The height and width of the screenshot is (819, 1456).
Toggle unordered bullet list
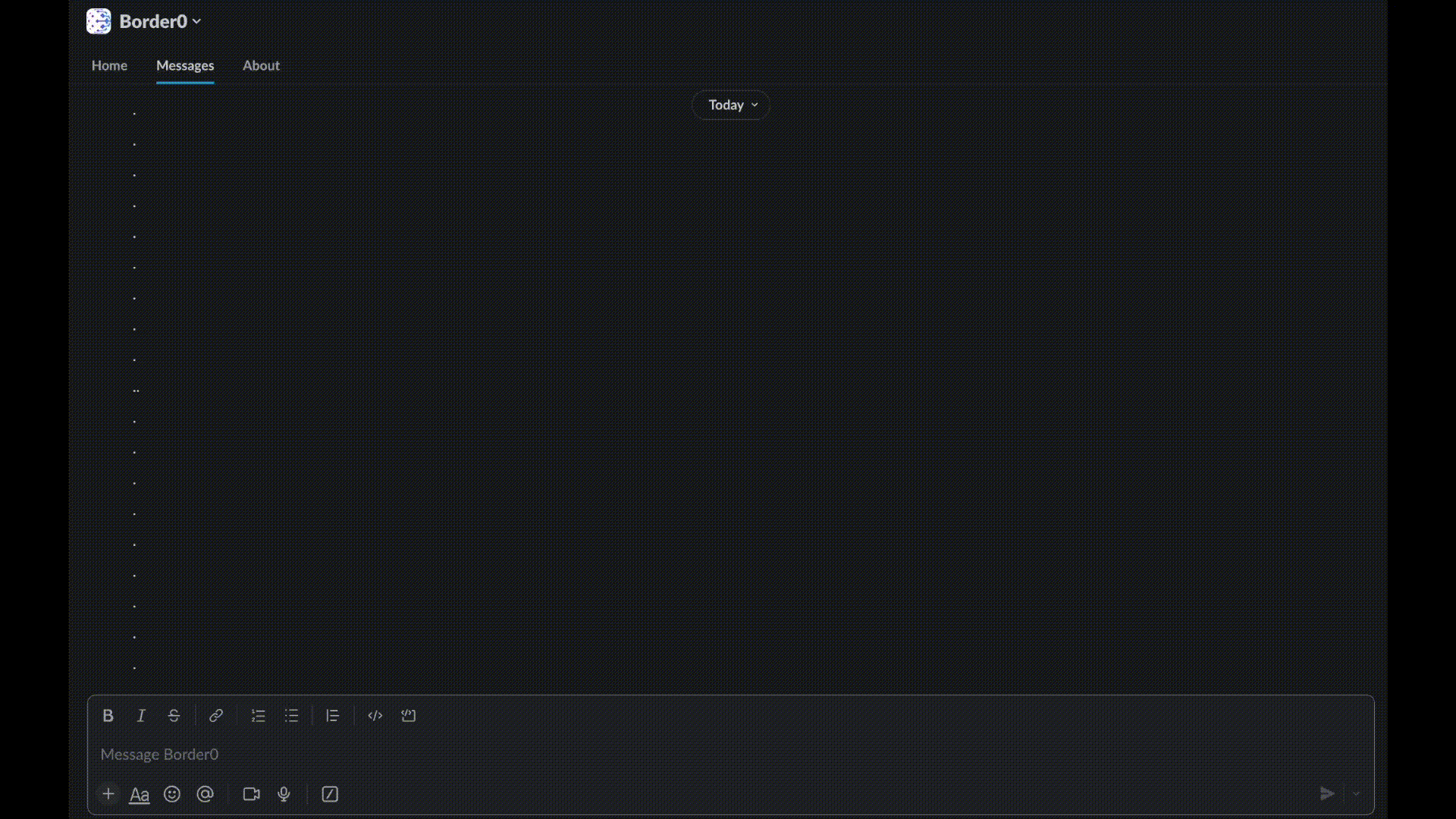[291, 715]
